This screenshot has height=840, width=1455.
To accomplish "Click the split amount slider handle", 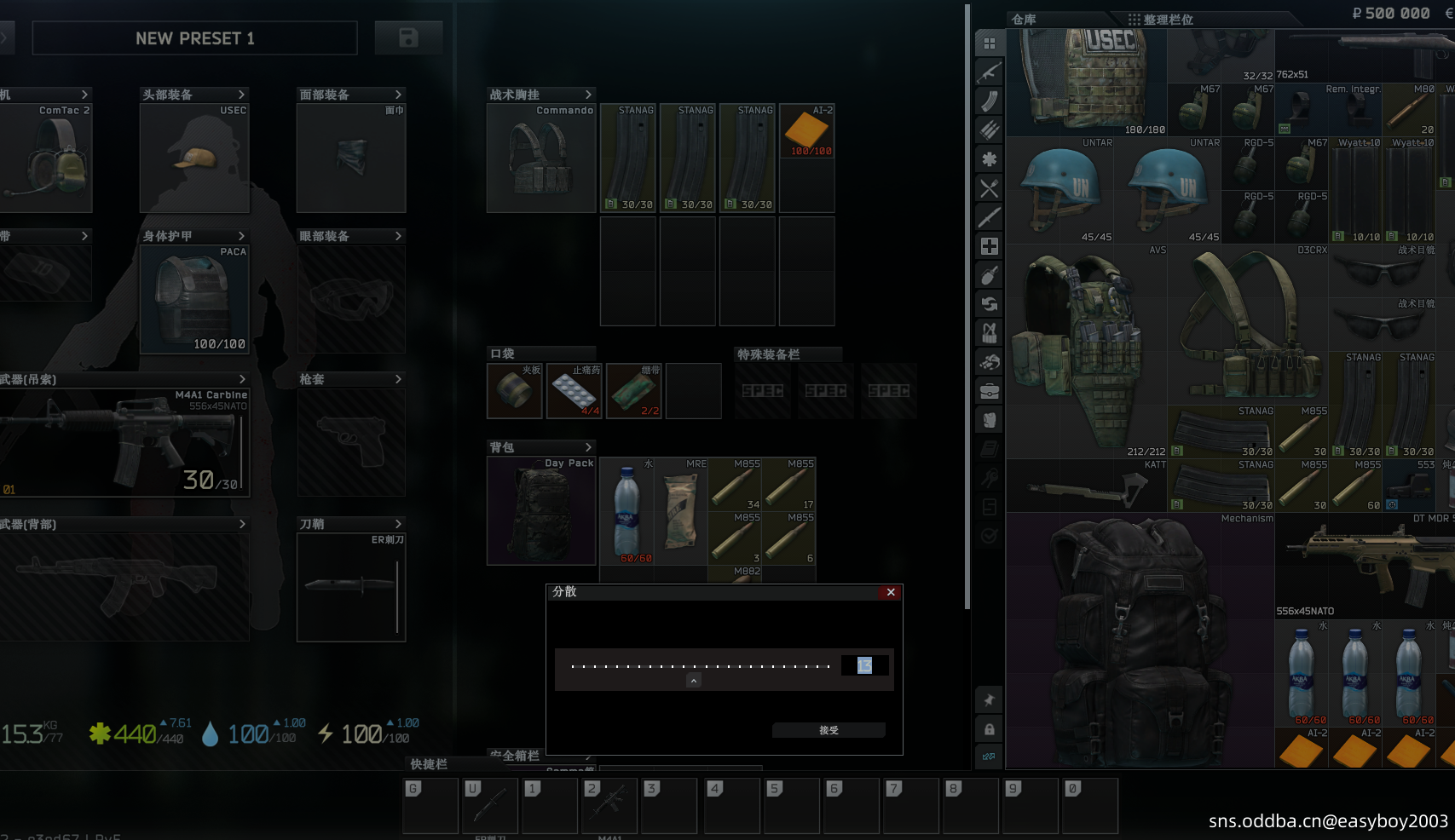I will pyautogui.click(x=694, y=680).
